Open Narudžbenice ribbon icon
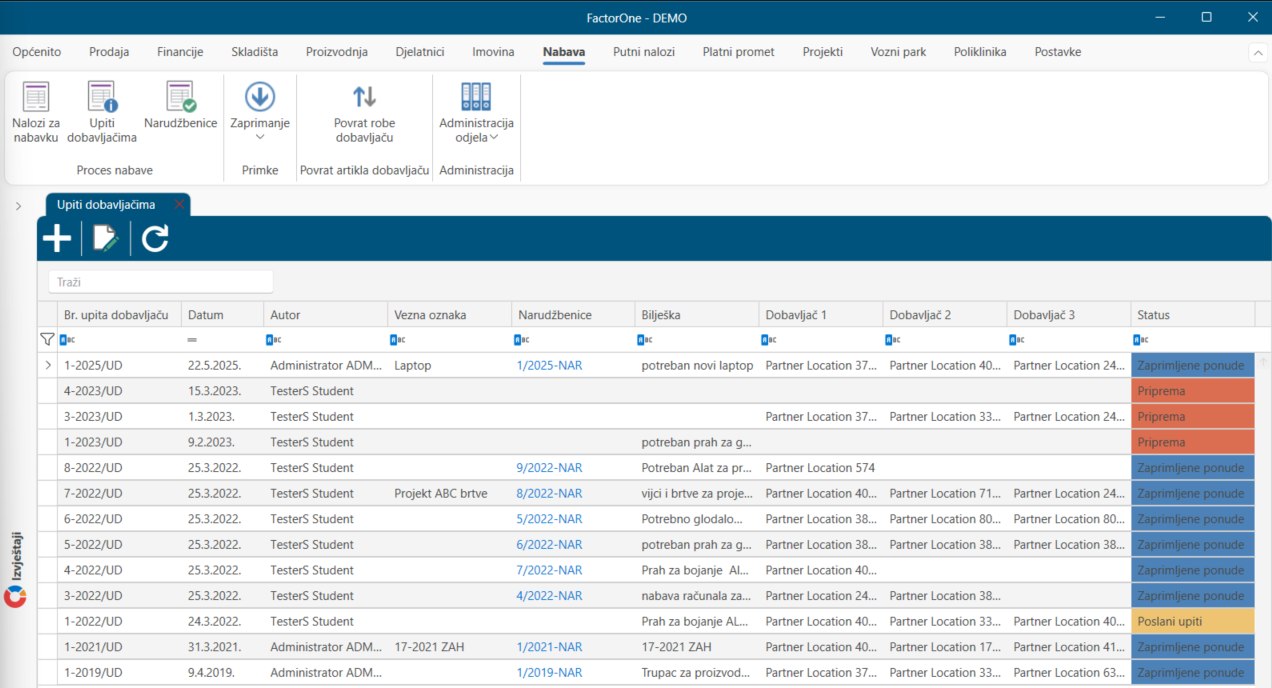The image size is (1272, 688). [181, 105]
